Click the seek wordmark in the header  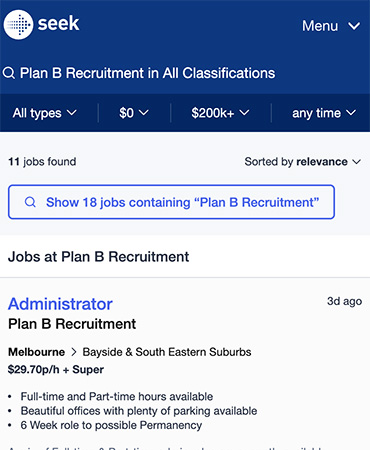[58, 23]
